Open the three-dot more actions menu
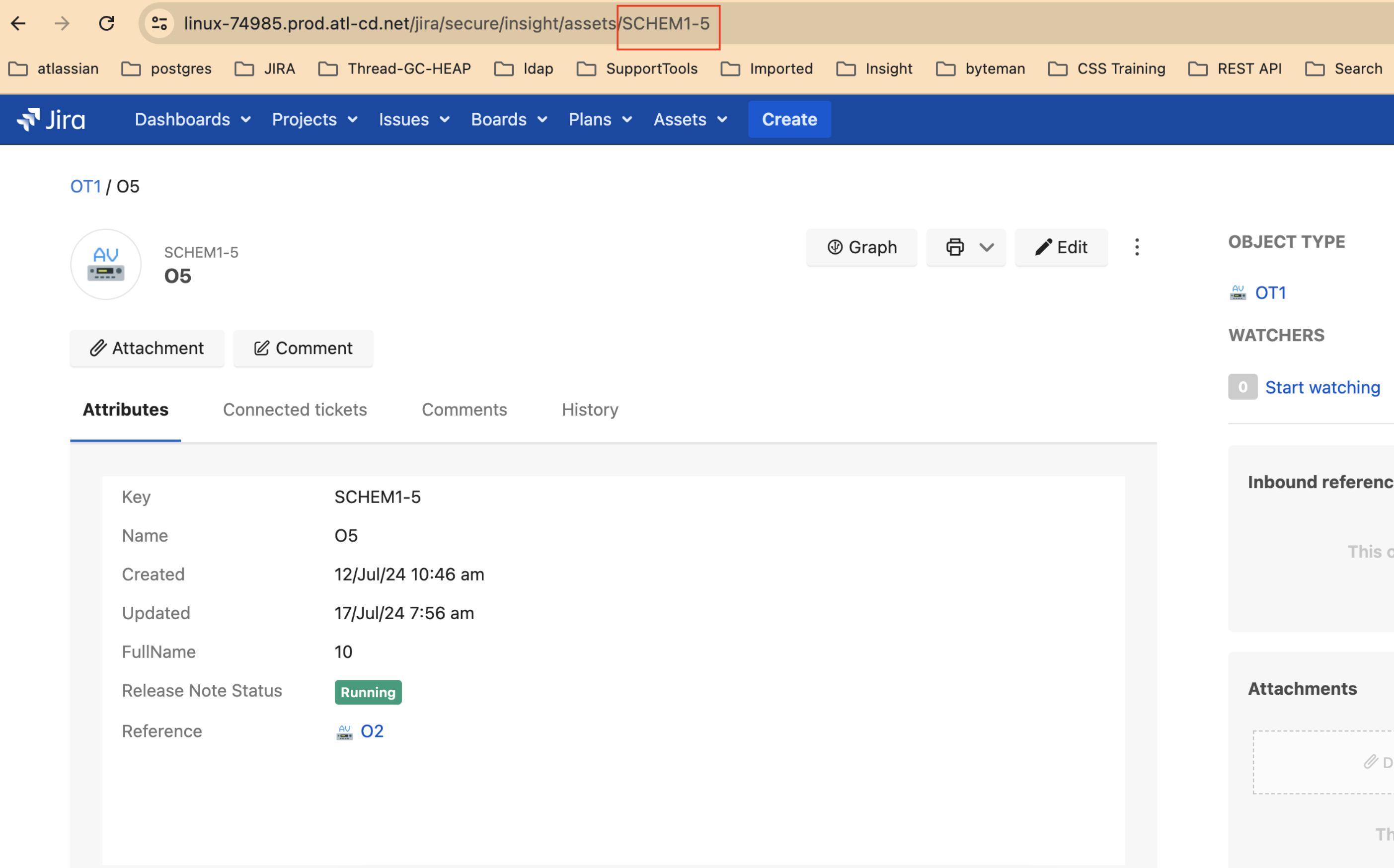This screenshot has width=1394, height=868. tap(1137, 247)
